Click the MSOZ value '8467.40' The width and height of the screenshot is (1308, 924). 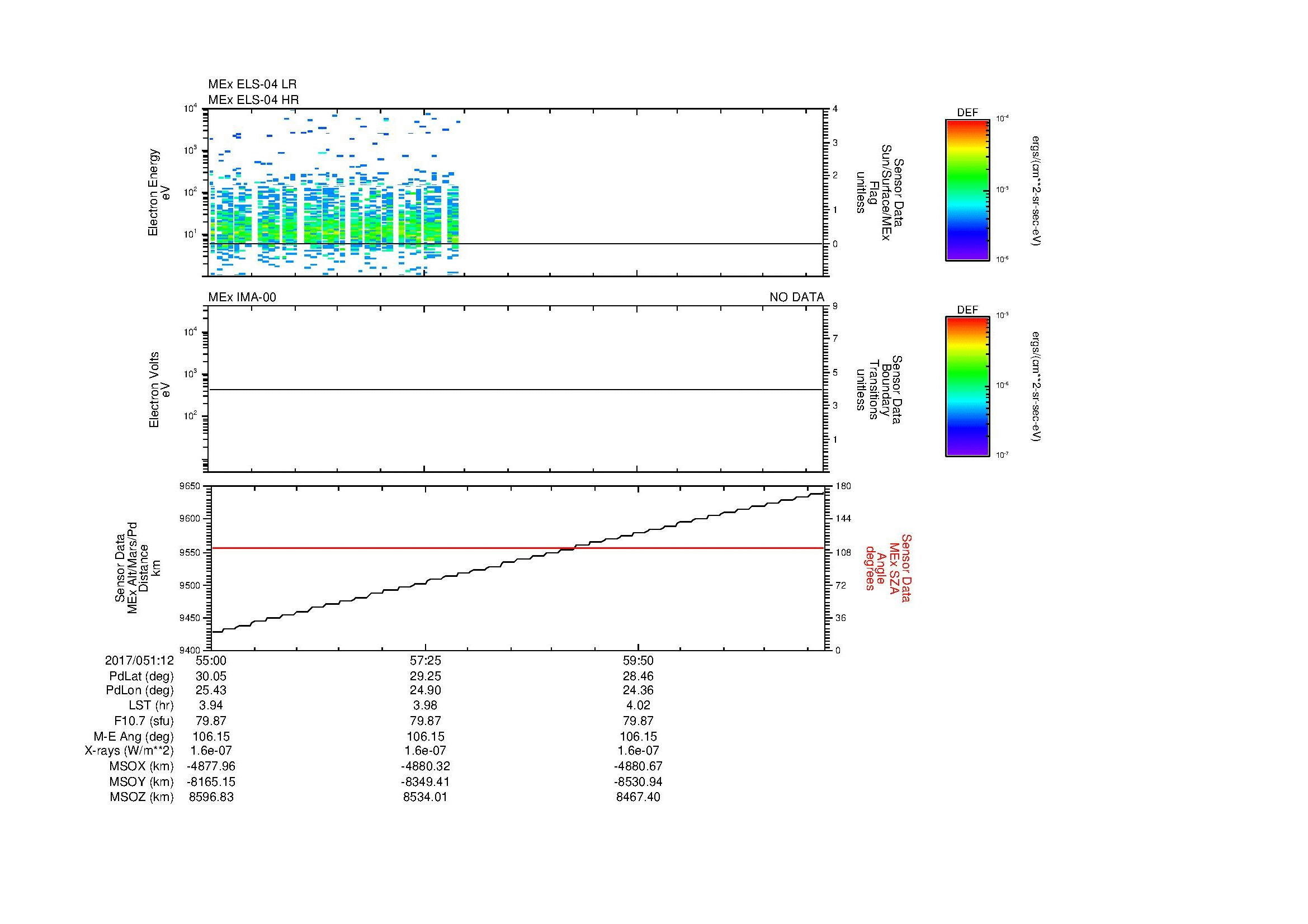(x=638, y=797)
